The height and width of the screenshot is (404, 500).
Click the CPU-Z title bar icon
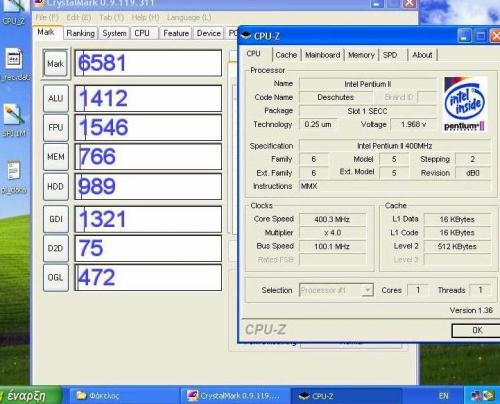pos(246,36)
